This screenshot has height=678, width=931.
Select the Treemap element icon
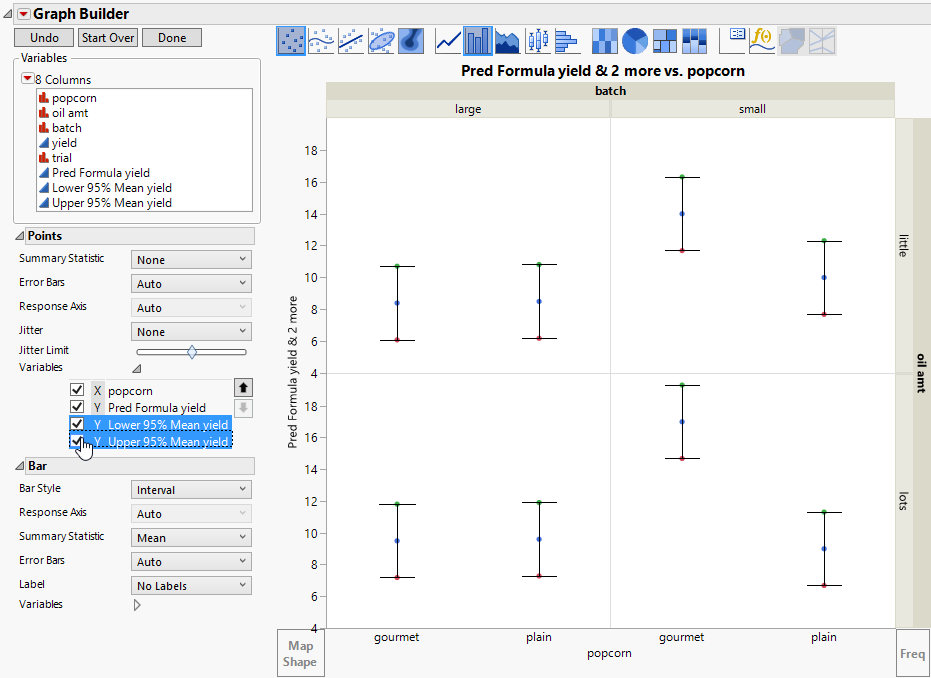click(665, 41)
